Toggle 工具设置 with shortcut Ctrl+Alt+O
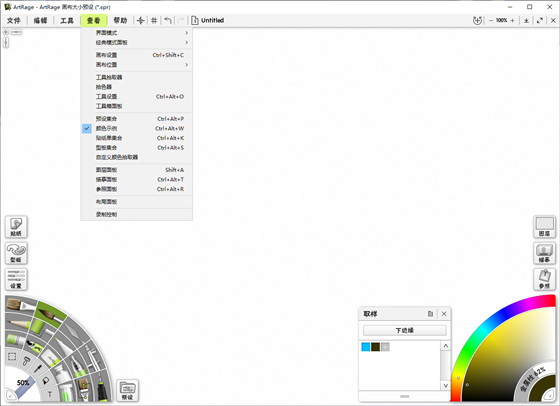 click(x=137, y=96)
